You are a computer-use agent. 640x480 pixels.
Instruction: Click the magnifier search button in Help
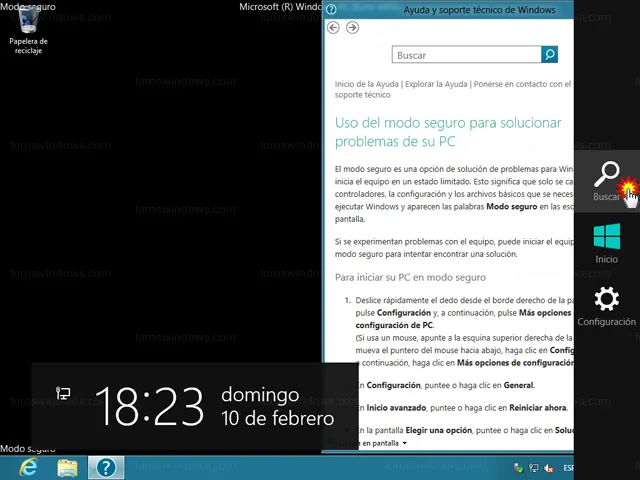549,54
